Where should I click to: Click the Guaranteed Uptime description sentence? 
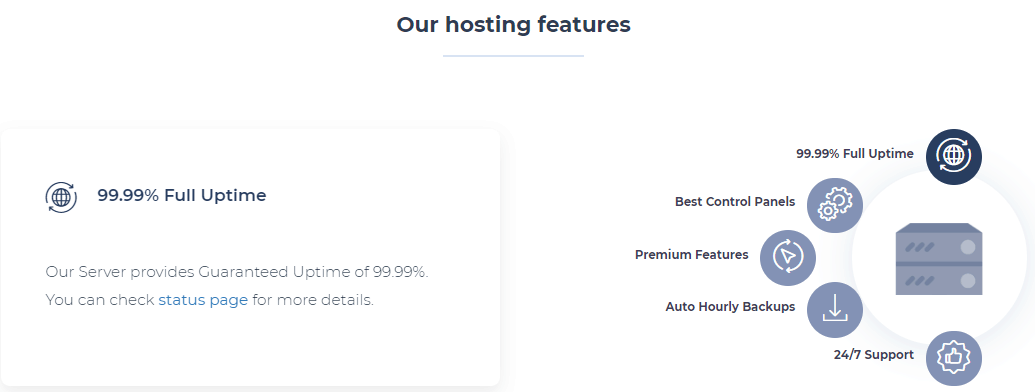coord(237,272)
